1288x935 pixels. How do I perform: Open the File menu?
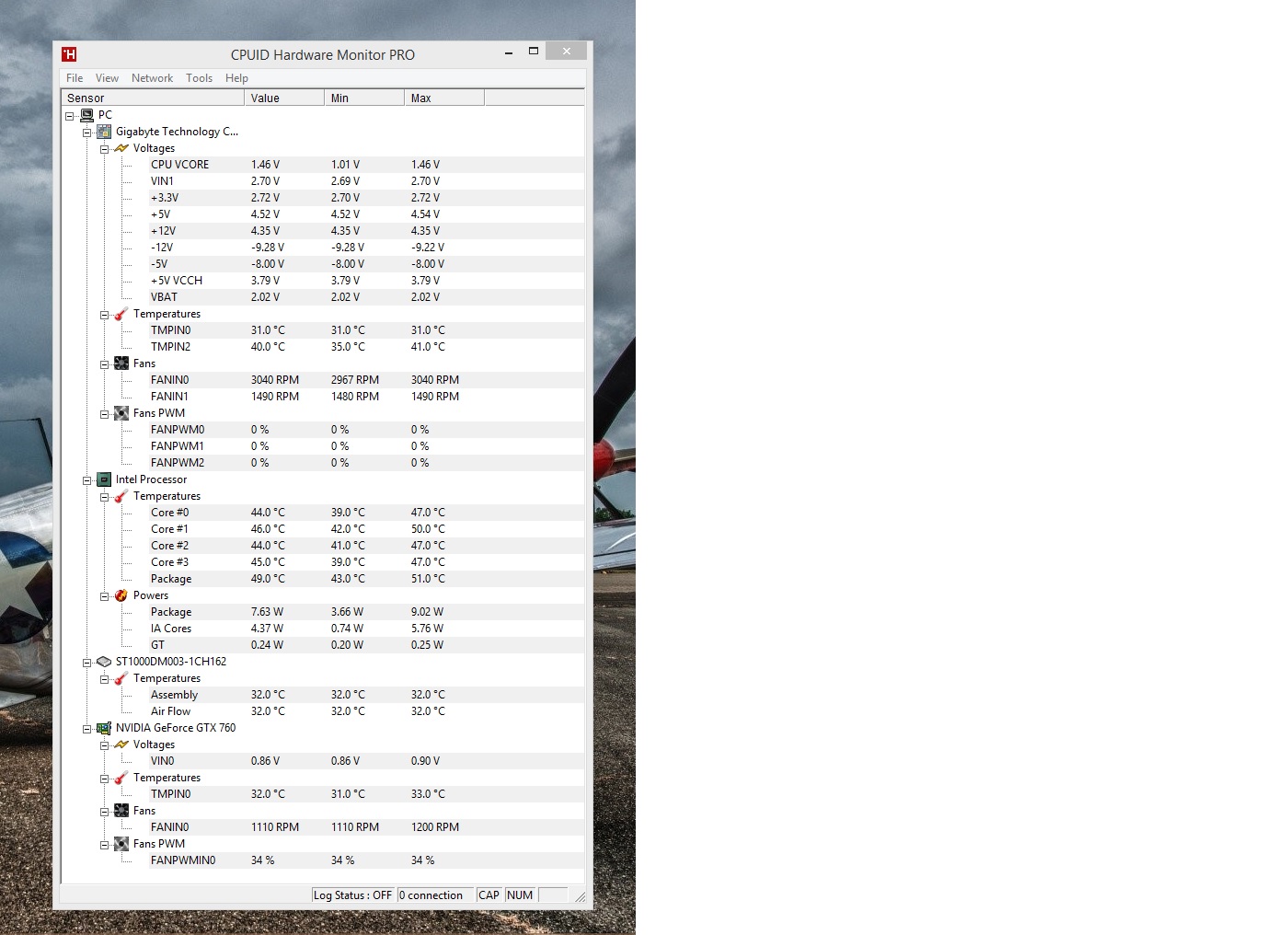(x=75, y=78)
